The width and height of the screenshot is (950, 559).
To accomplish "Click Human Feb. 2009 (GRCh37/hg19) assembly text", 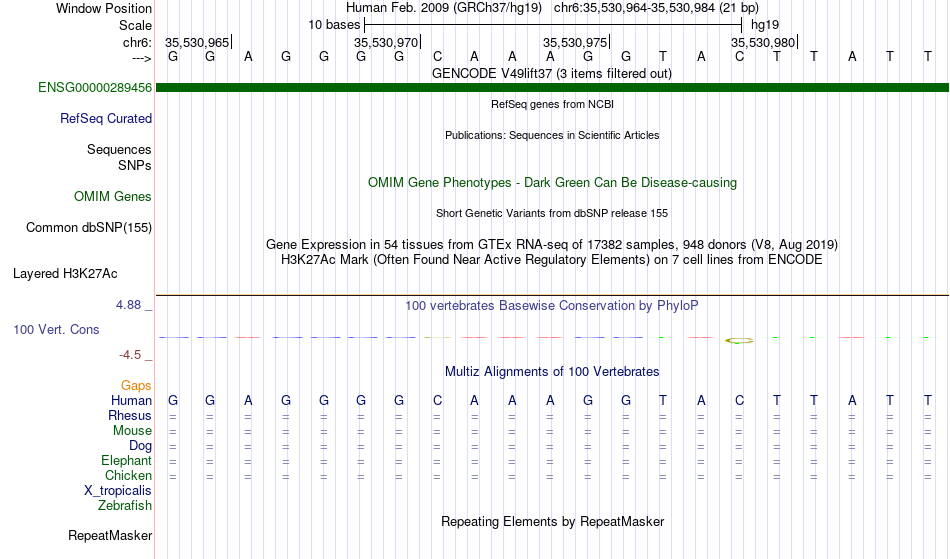I will pos(444,8).
